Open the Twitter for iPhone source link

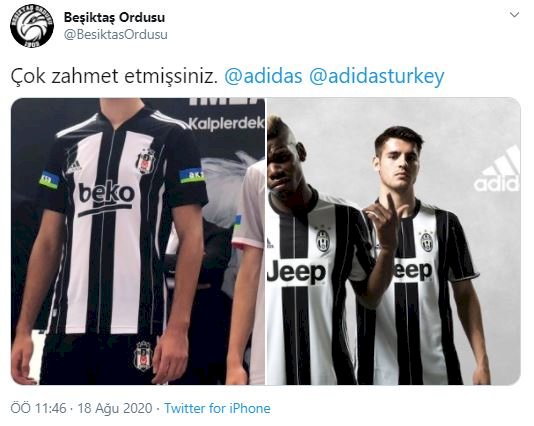[217, 408]
